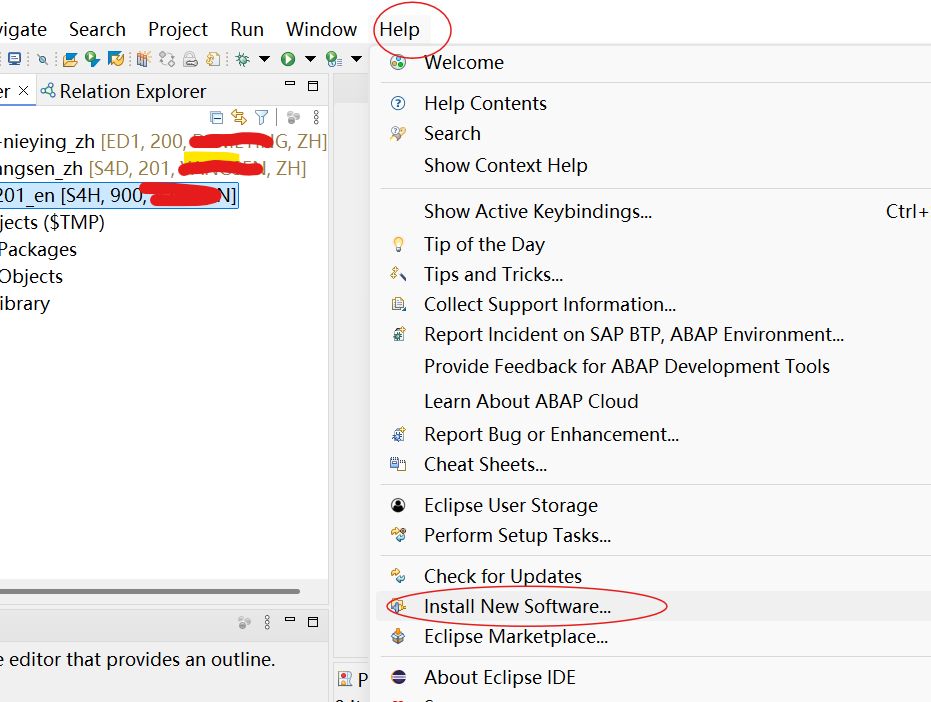Click the explorer filter funnel icon
The width and height of the screenshot is (931, 702).
(261, 118)
